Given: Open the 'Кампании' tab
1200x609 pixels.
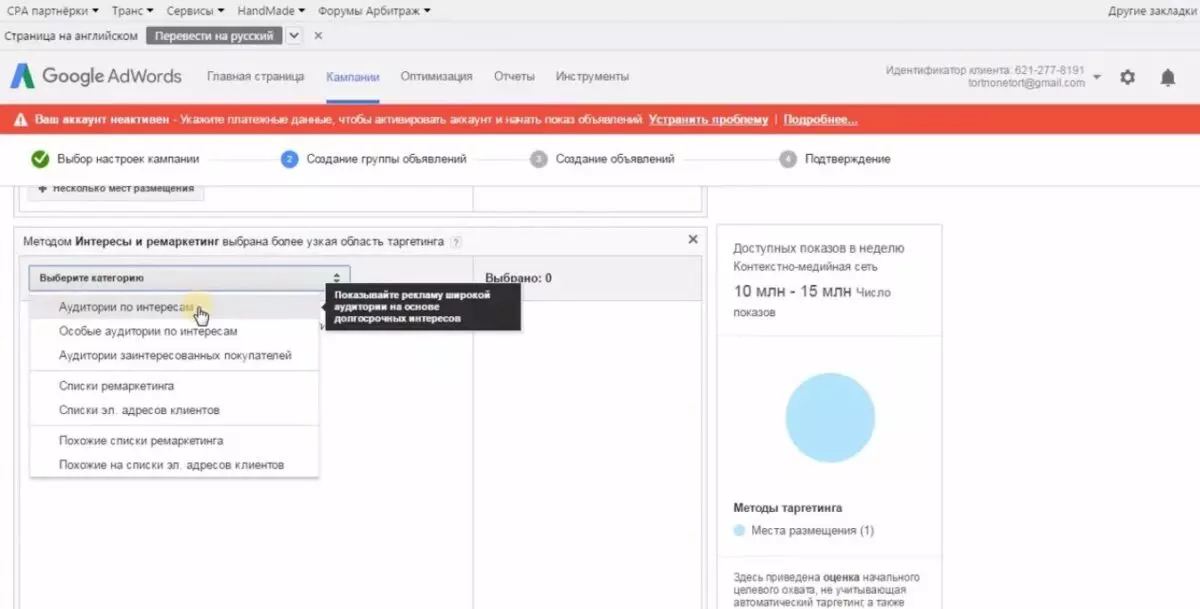Looking at the screenshot, I should pos(352,77).
